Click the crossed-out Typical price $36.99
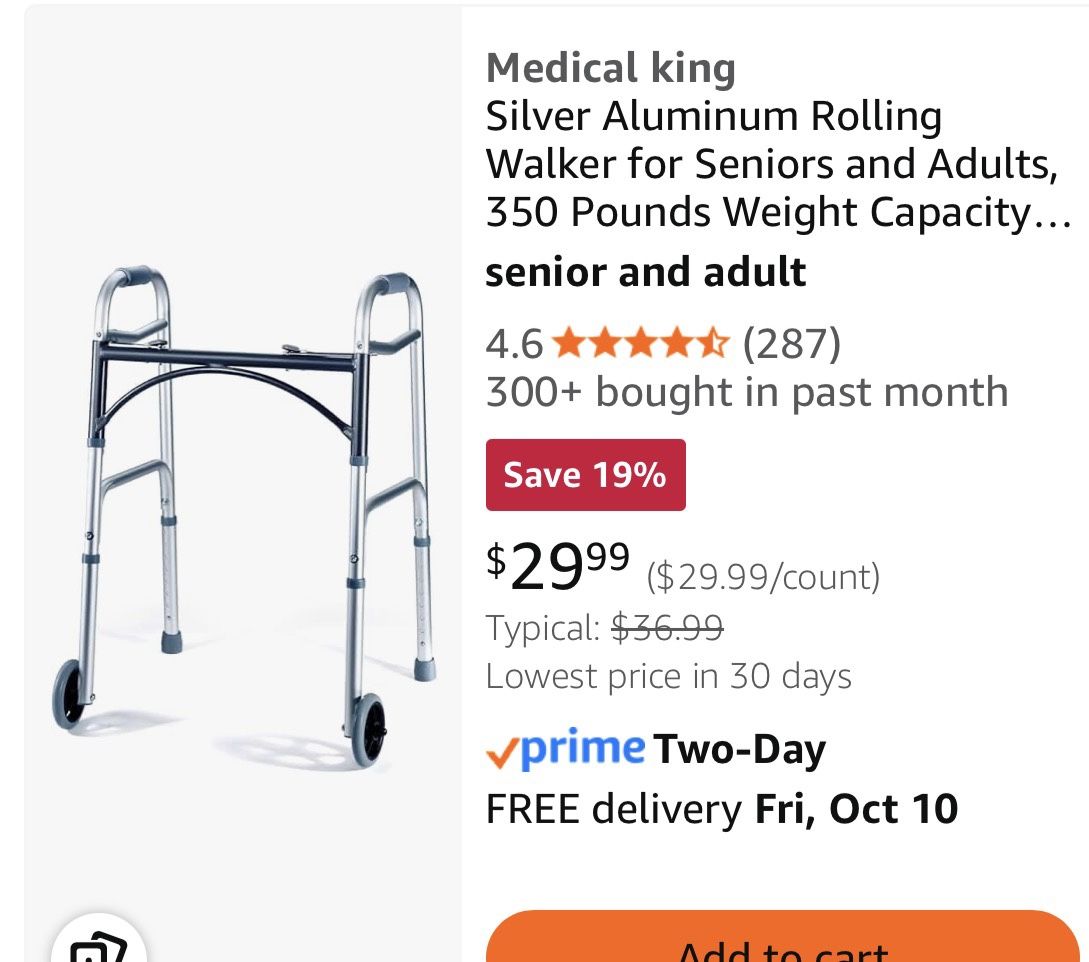The width and height of the screenshot is (1089, 962). 666,628
